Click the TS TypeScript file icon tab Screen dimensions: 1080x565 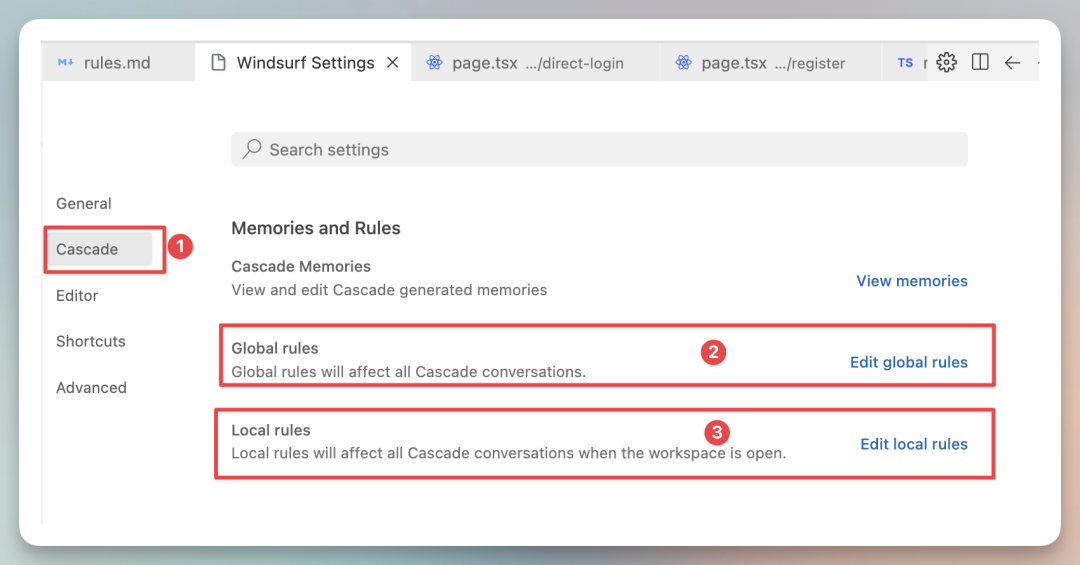(x=905, y=63)
